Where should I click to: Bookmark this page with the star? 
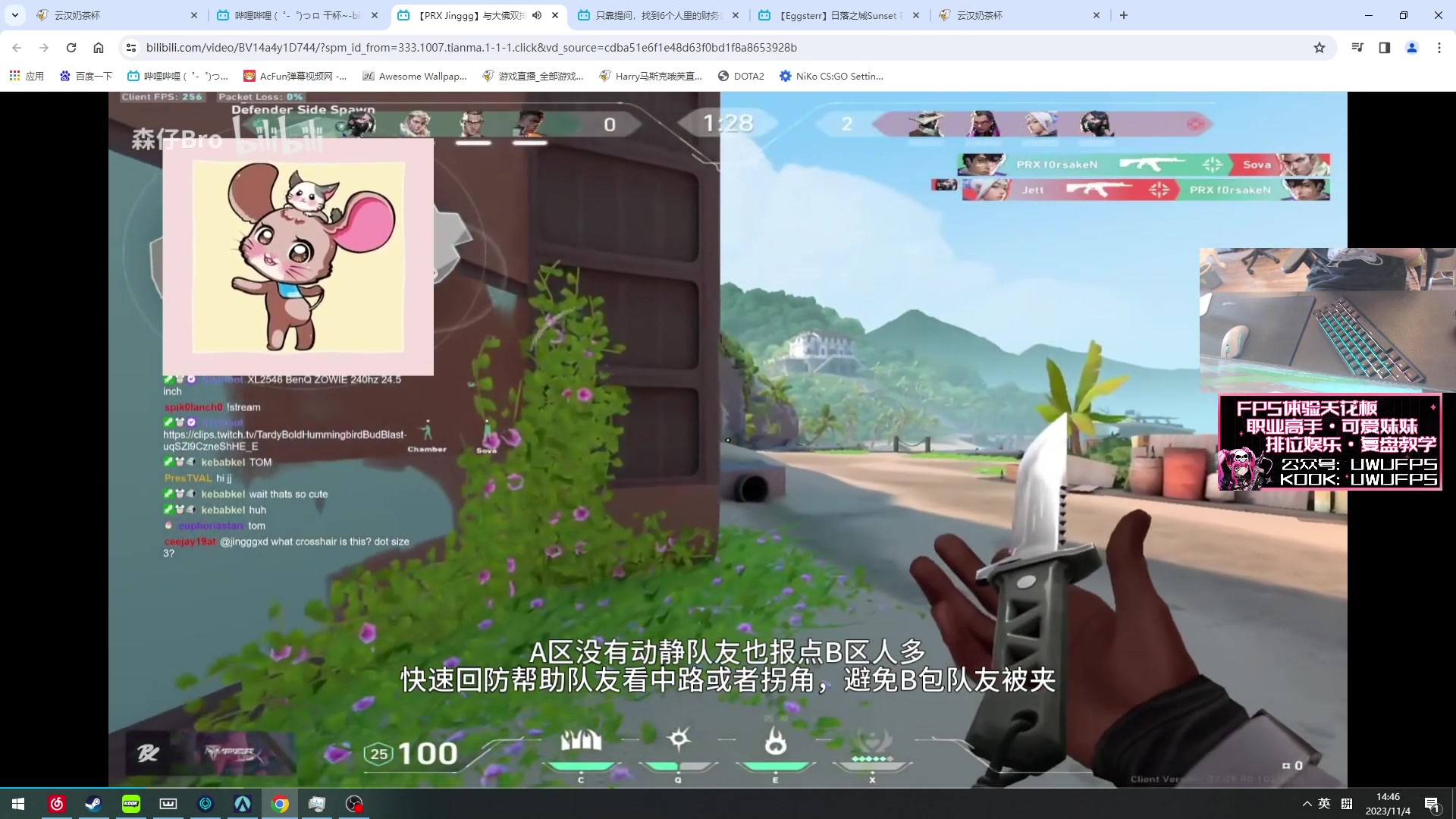click(1319, 48)
